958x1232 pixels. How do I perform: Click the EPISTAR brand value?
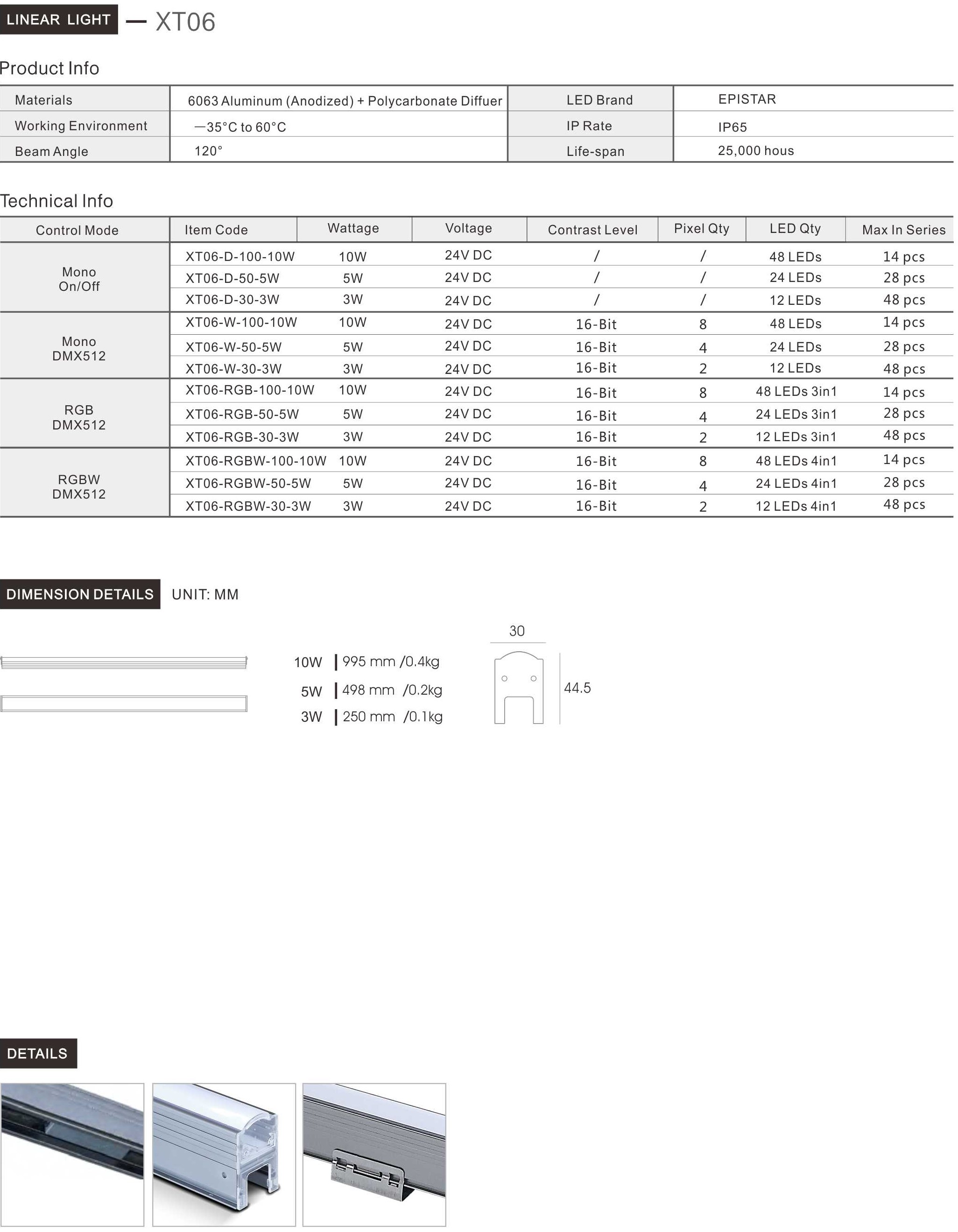[x=747, y=99]
